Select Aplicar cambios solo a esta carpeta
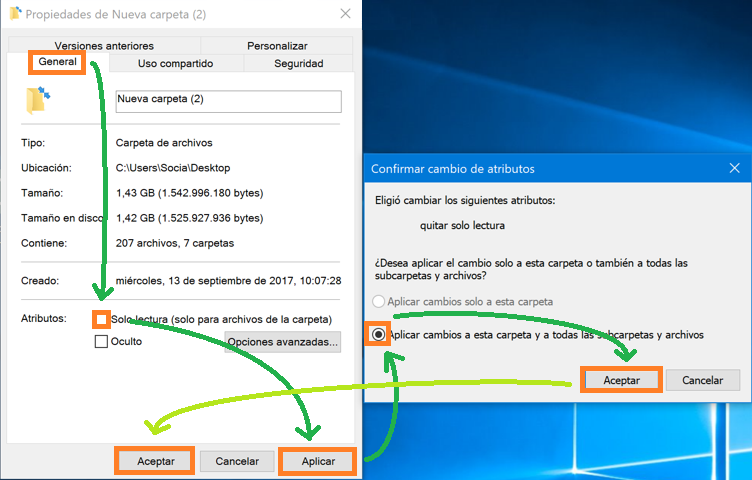Viewport: 752px width, 480px height. 378,302
